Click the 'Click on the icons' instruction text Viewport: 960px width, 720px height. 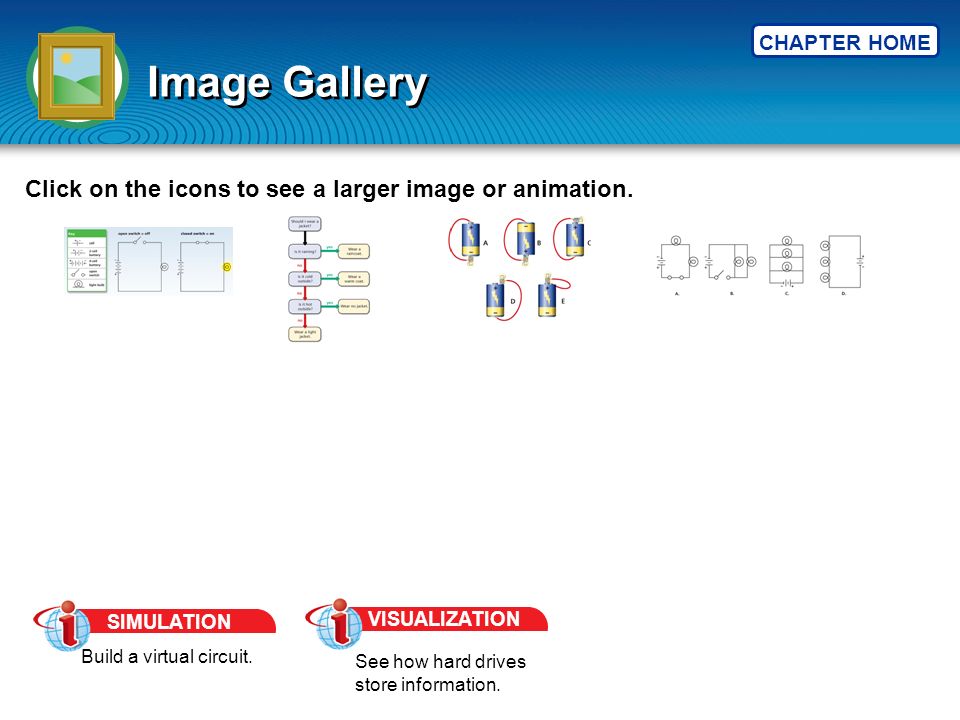329,189
